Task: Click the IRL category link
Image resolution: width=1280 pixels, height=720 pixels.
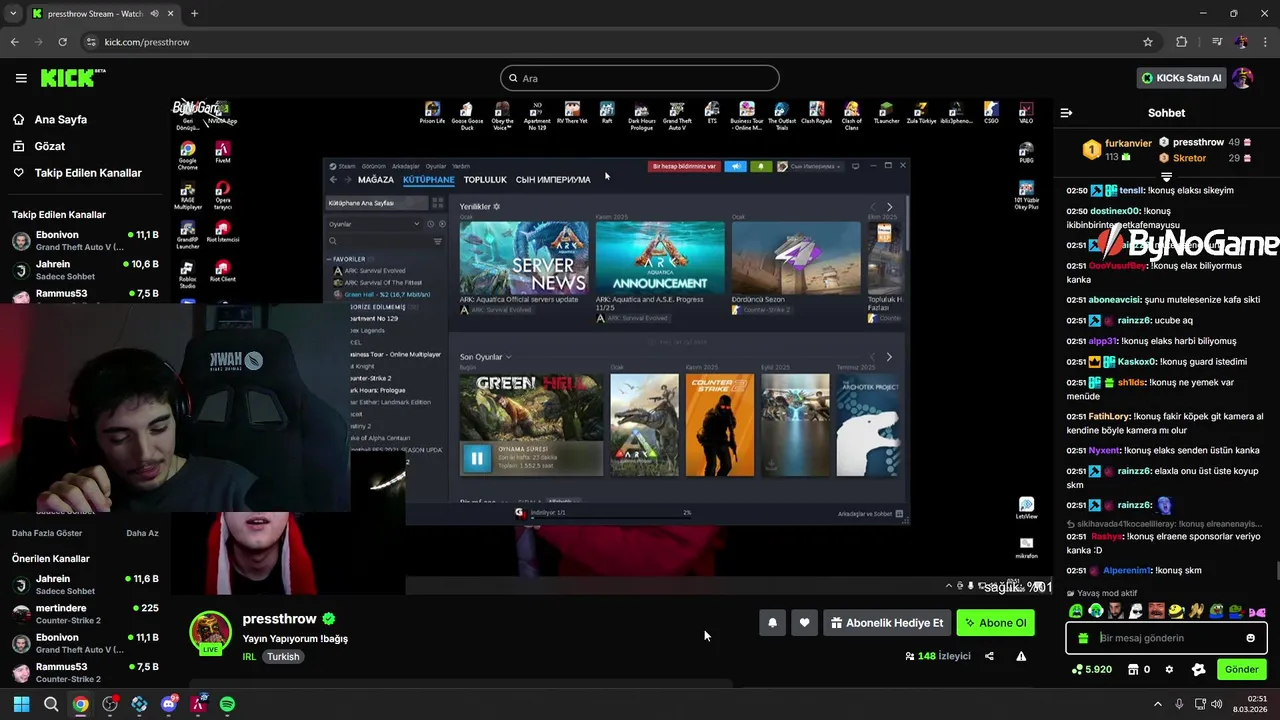Action: (249, 657)
